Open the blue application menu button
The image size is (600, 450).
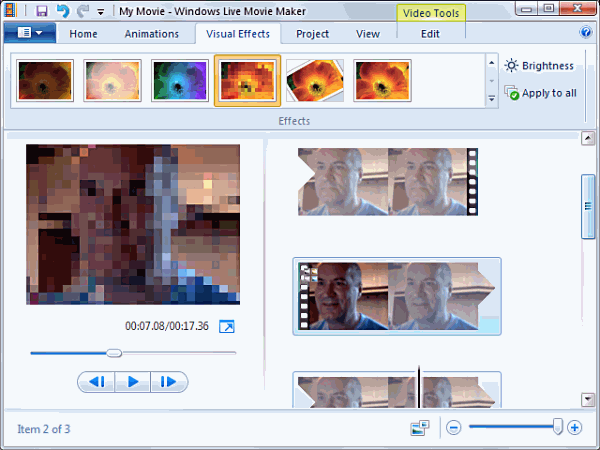(30, 33)
